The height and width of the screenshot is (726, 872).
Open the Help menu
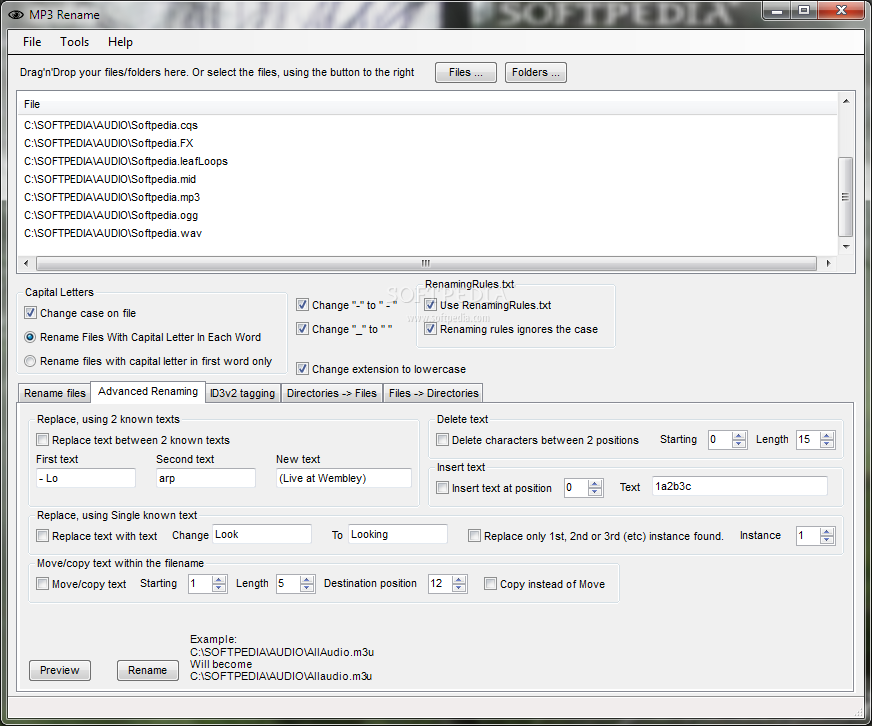pos(120,42)
